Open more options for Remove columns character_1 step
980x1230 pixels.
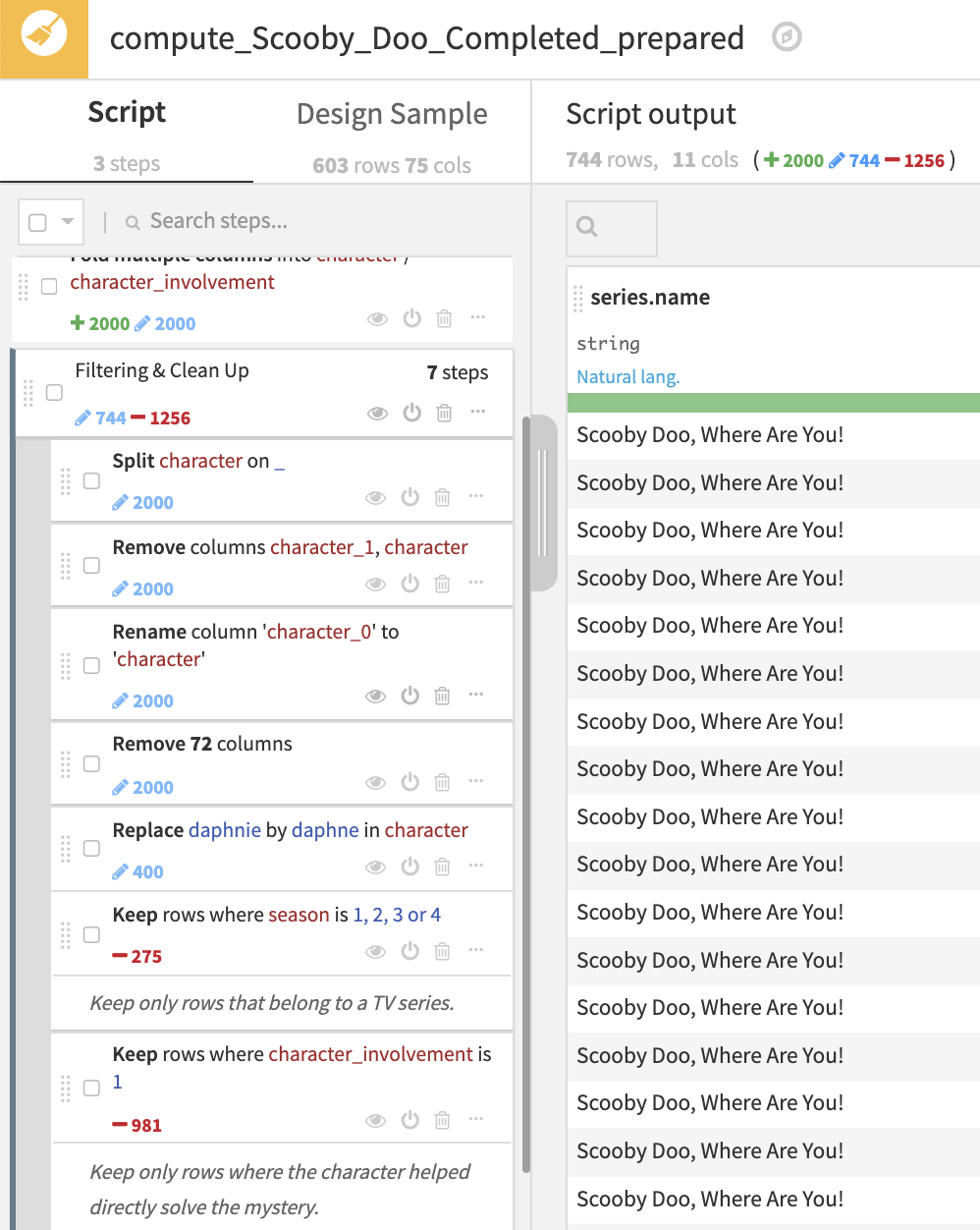(476, 583)
